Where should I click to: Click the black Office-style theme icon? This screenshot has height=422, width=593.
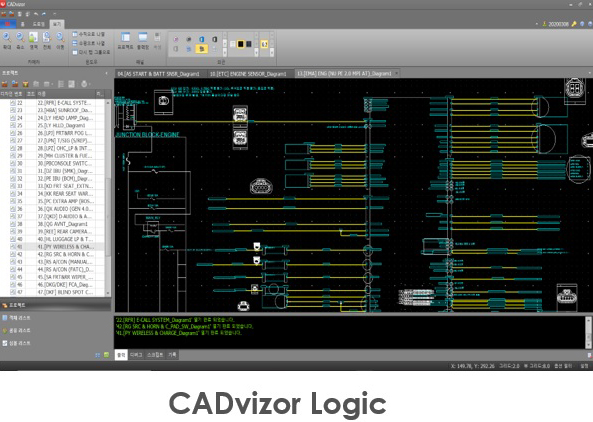[214, 39]
